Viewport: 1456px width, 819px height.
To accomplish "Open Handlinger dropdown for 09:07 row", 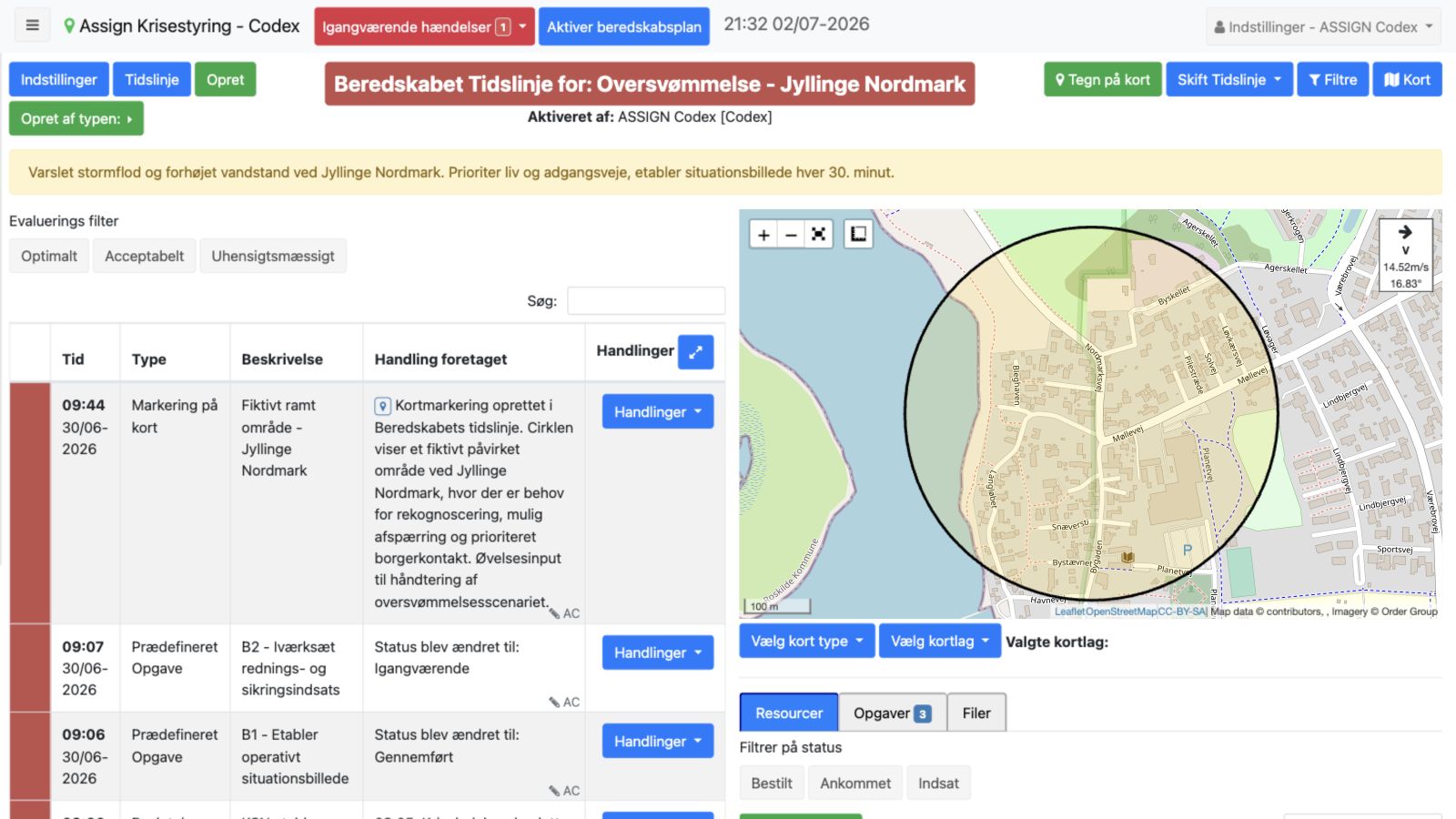I will point(658,652).
